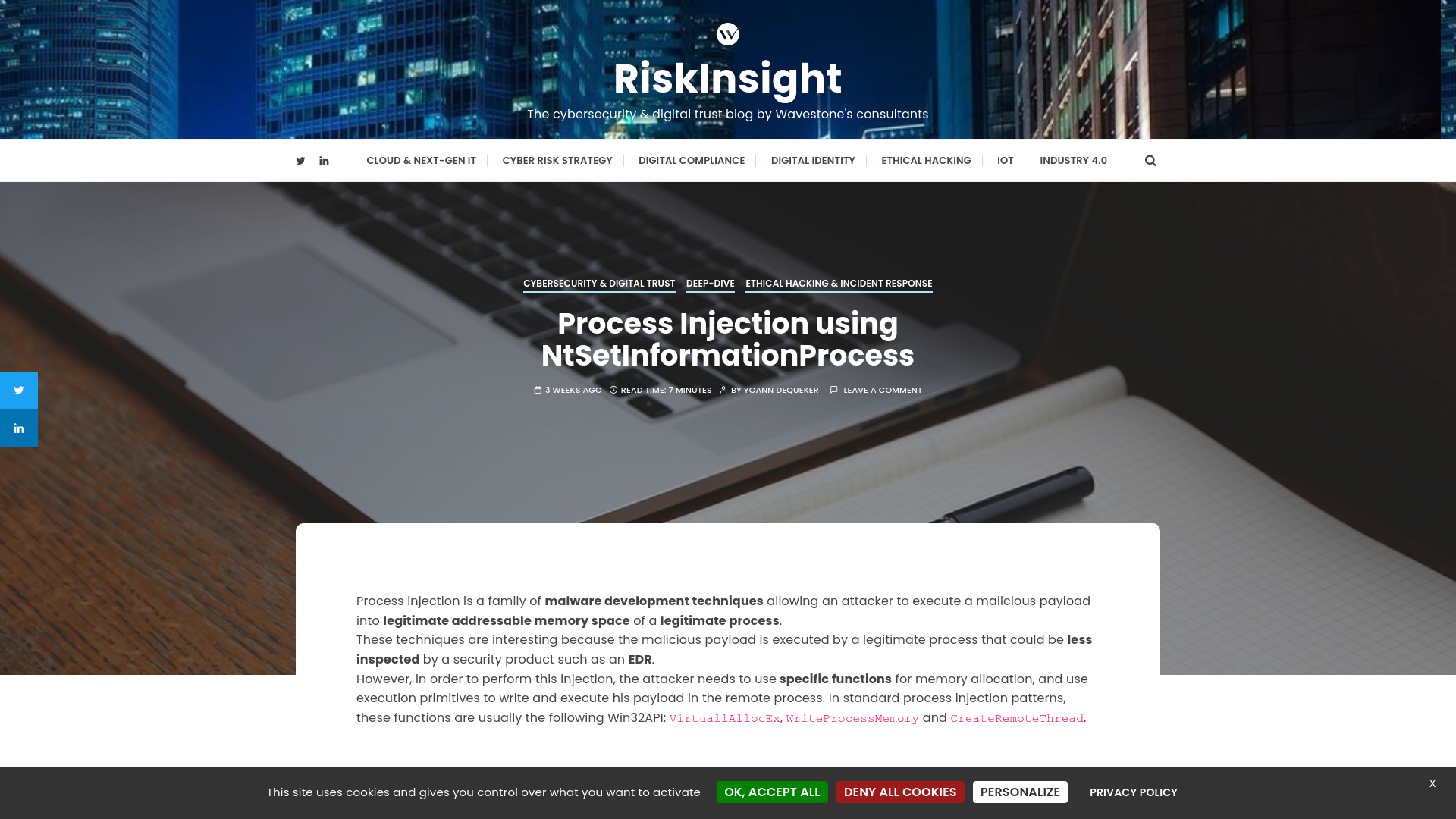
Task: Select ETHICAL HACKING navigation menu item
Action: (926, 160)
